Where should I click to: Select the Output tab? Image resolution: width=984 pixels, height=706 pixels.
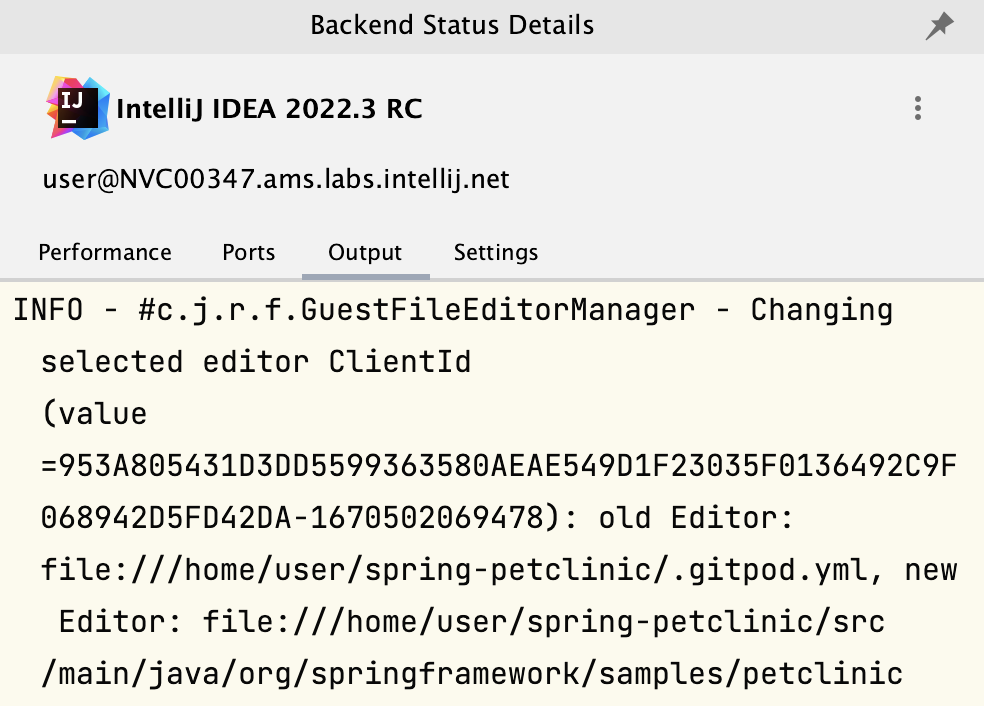pos(365,253)
